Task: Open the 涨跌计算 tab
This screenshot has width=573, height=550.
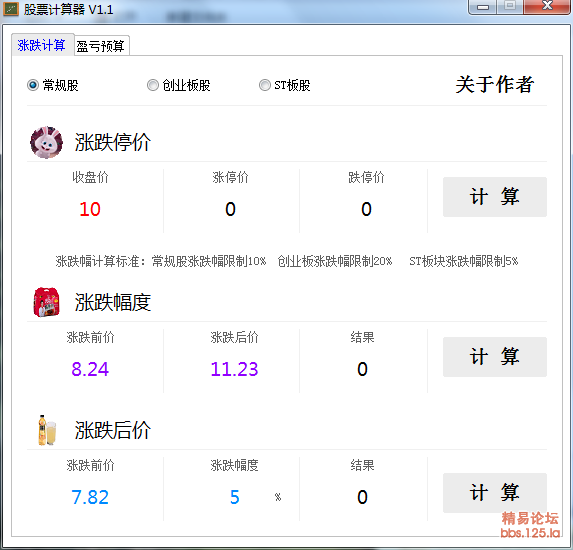Action: [x=42, y=45]
